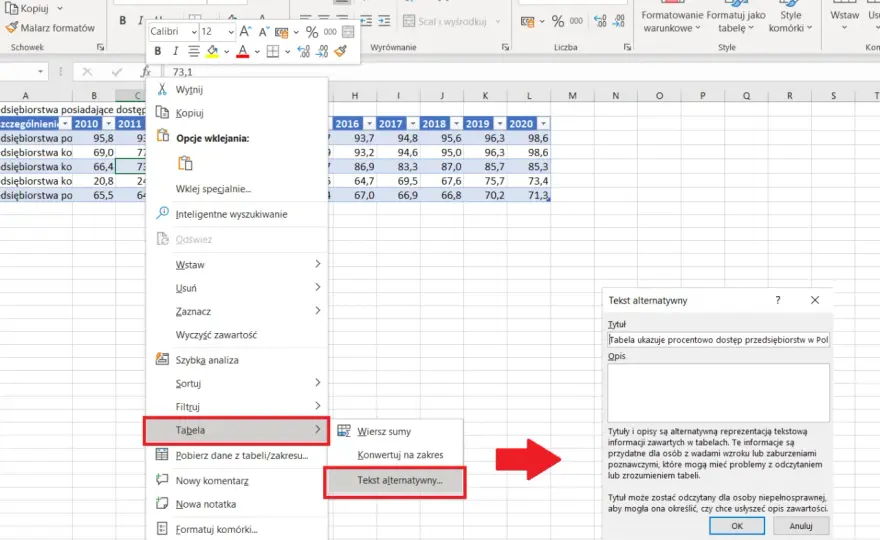Apply percent style from mini toolbar
Viewport: 880px width, 540px height.
[311, 32]
